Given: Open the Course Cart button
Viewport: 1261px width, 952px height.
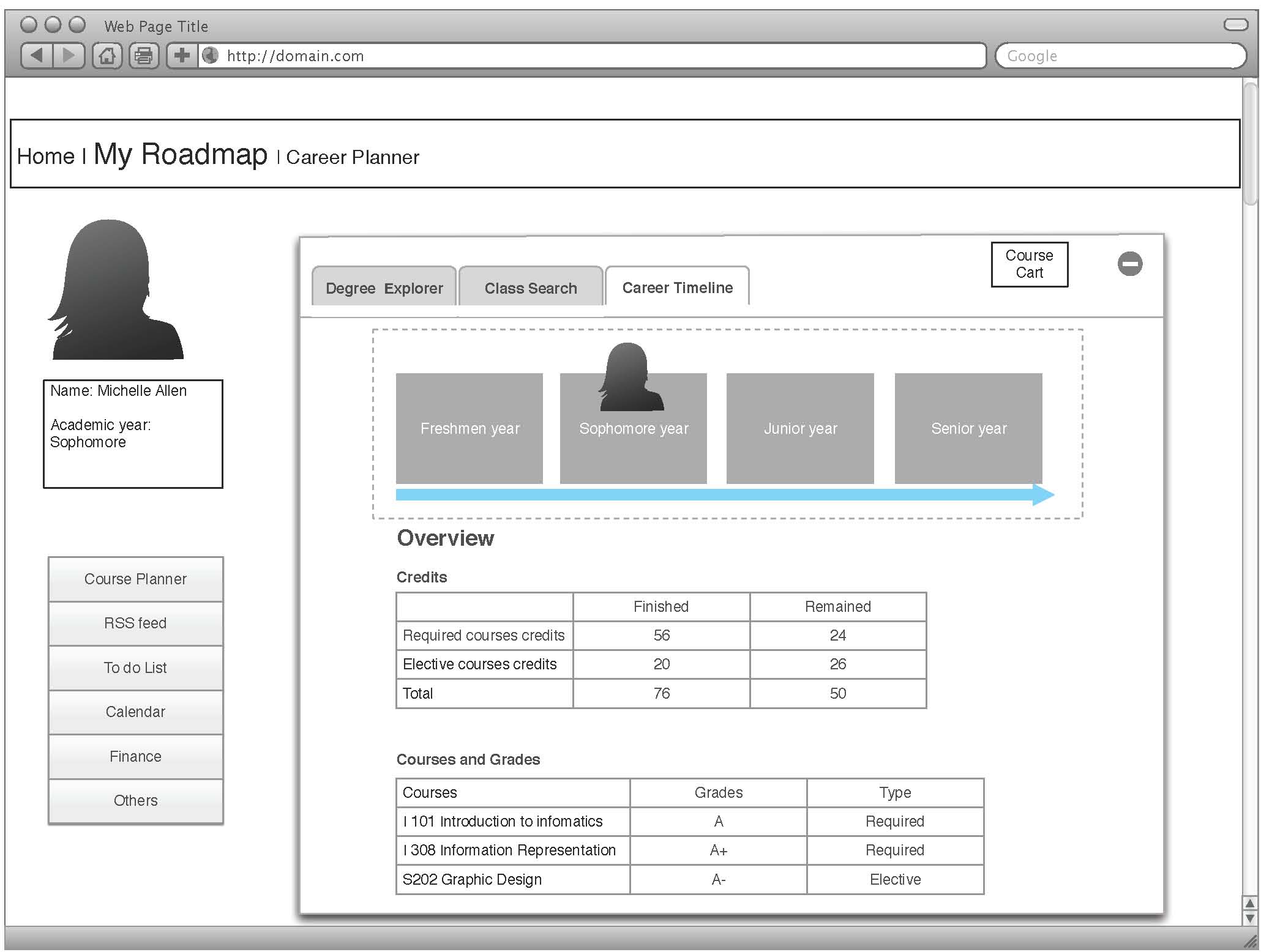Looking at the screenshot, I should point(1030,264).
